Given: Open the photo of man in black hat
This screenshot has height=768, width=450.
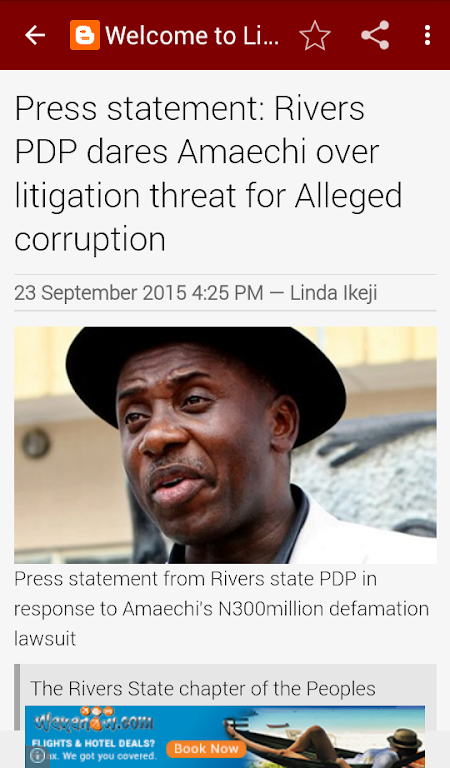Looking at the screenshot, I should coord(225,445).
